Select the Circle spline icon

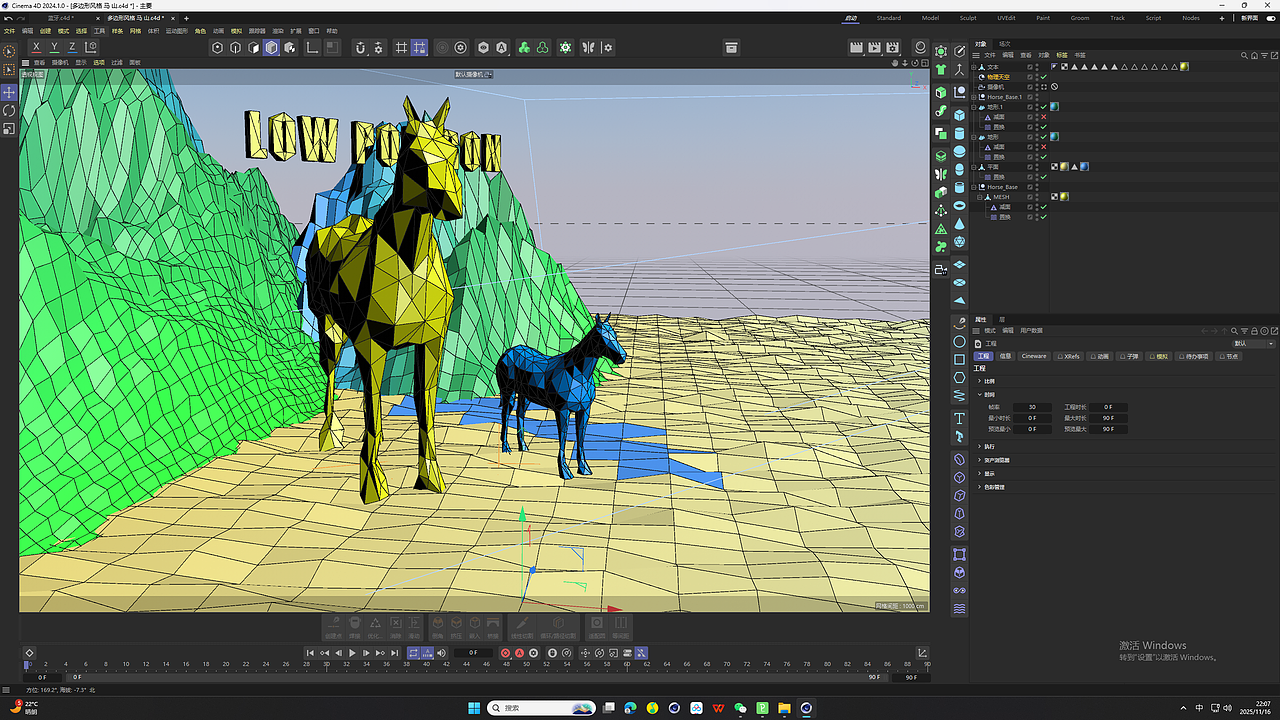click(x=959, y=341)
